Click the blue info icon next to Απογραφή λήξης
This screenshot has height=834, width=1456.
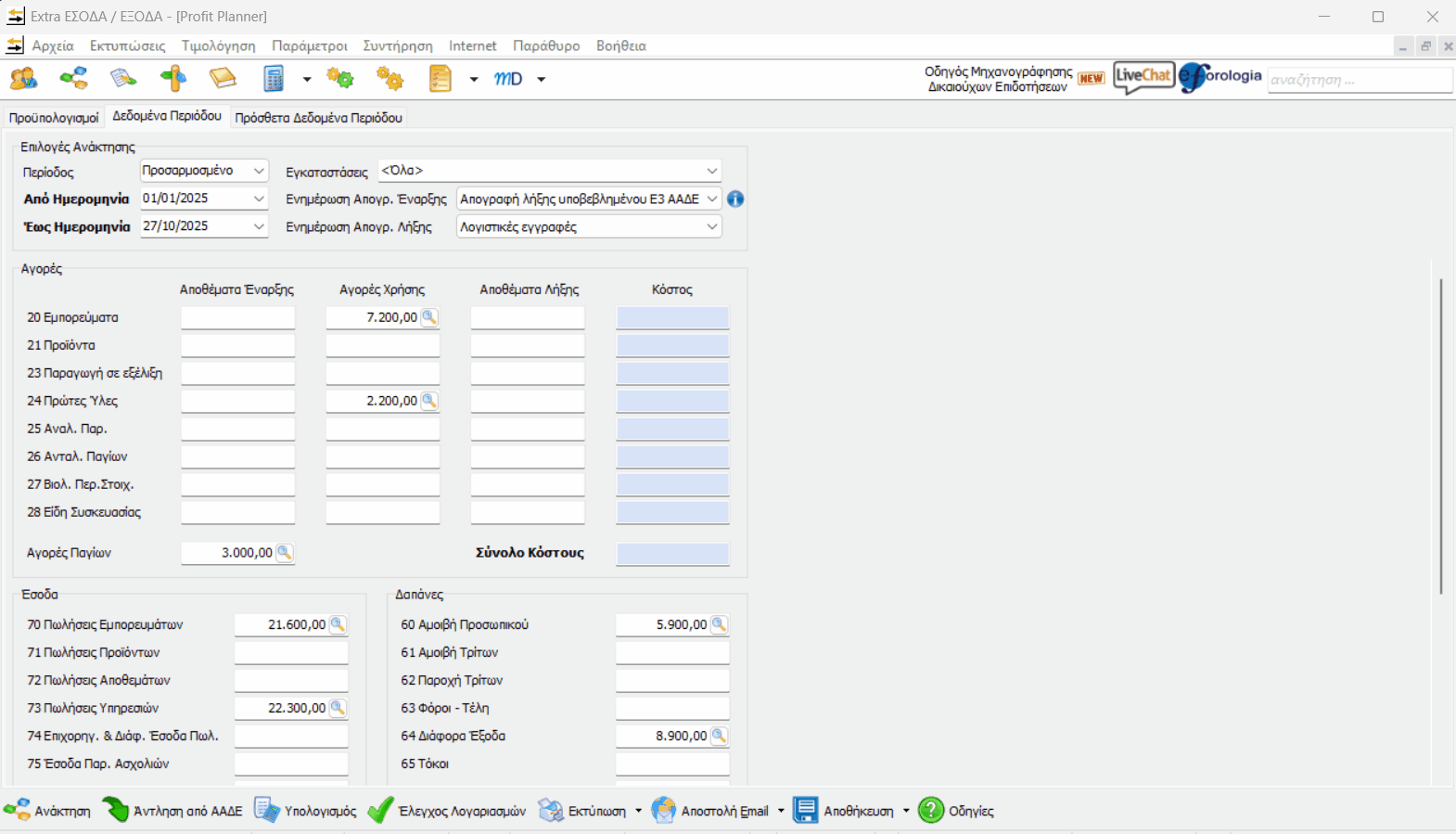735,199
